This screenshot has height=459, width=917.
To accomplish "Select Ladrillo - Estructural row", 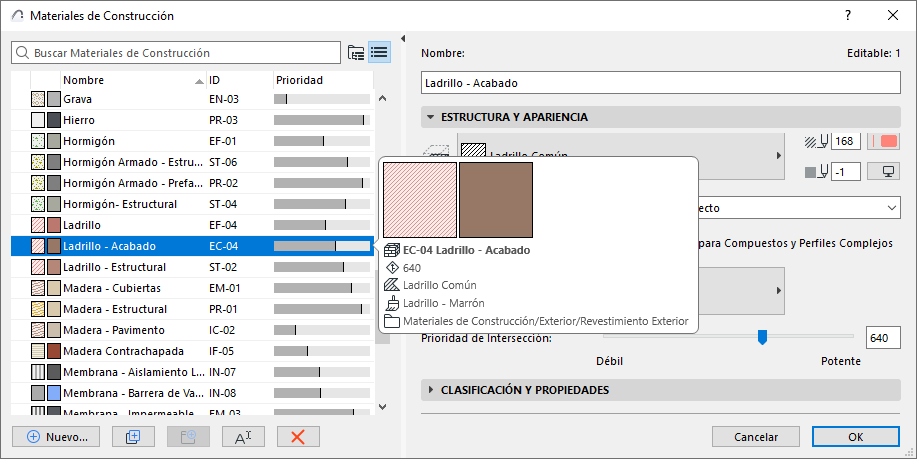I will (x=192, y=267).
